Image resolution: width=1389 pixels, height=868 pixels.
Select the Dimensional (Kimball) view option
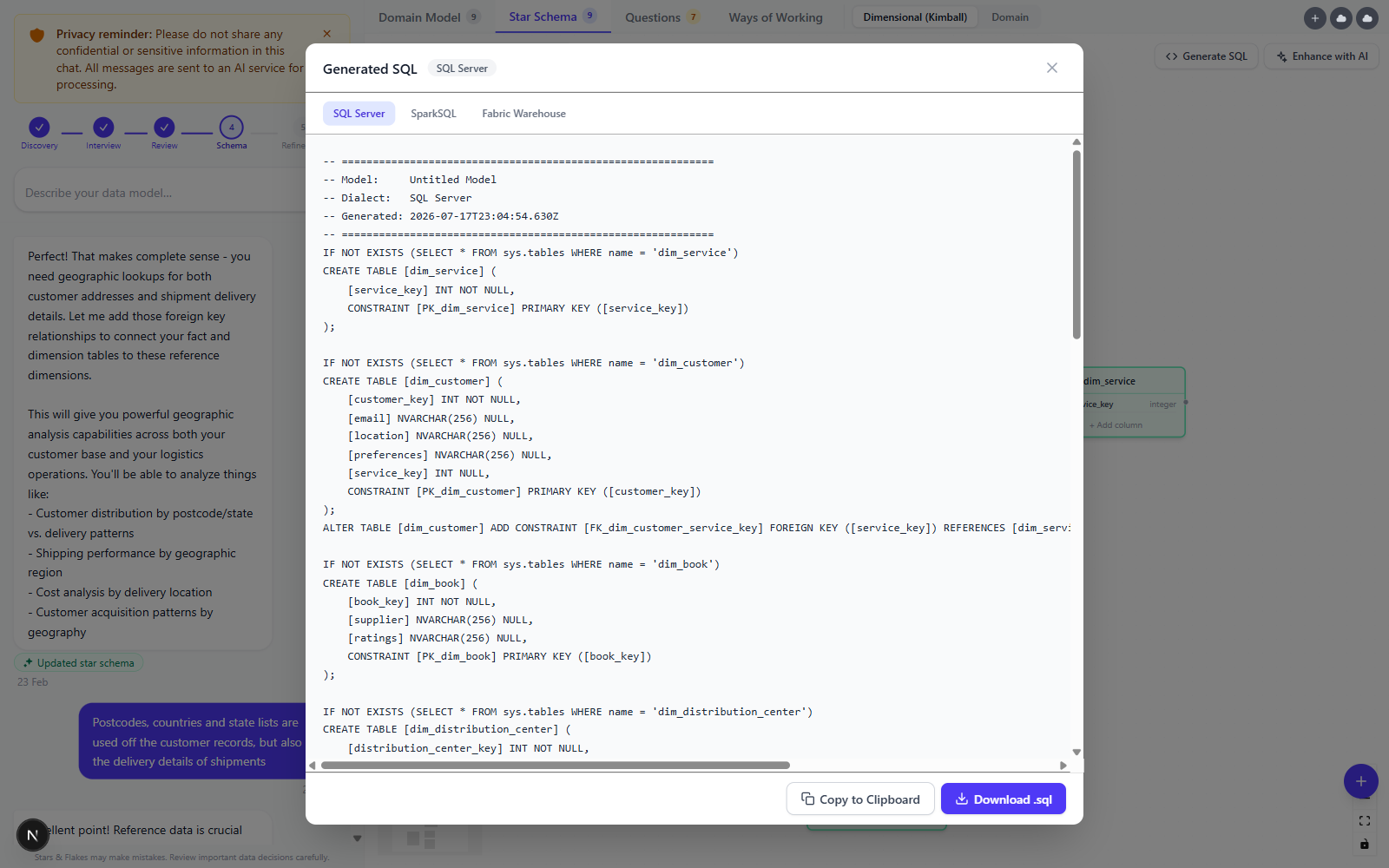point(915,17)
